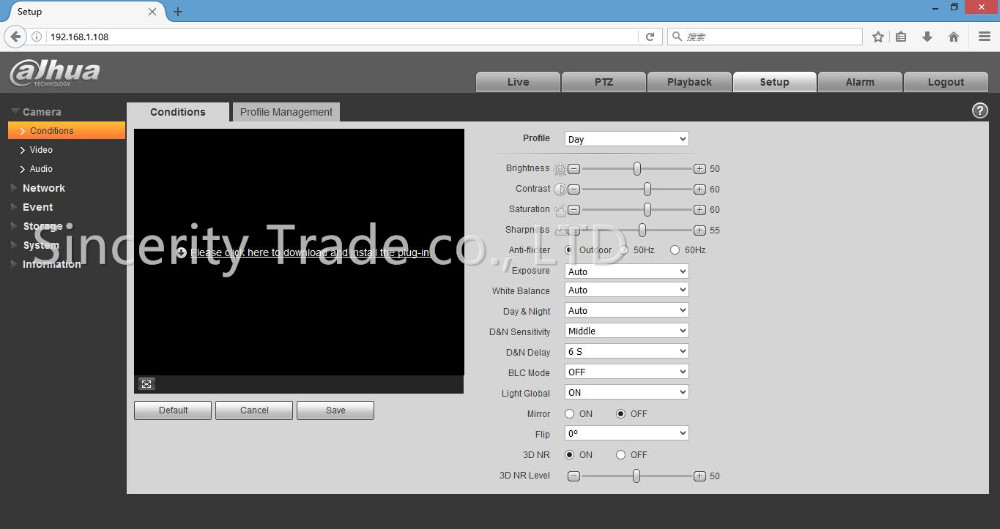Open the Firefox hamburger menu

[x=984, y=37]
